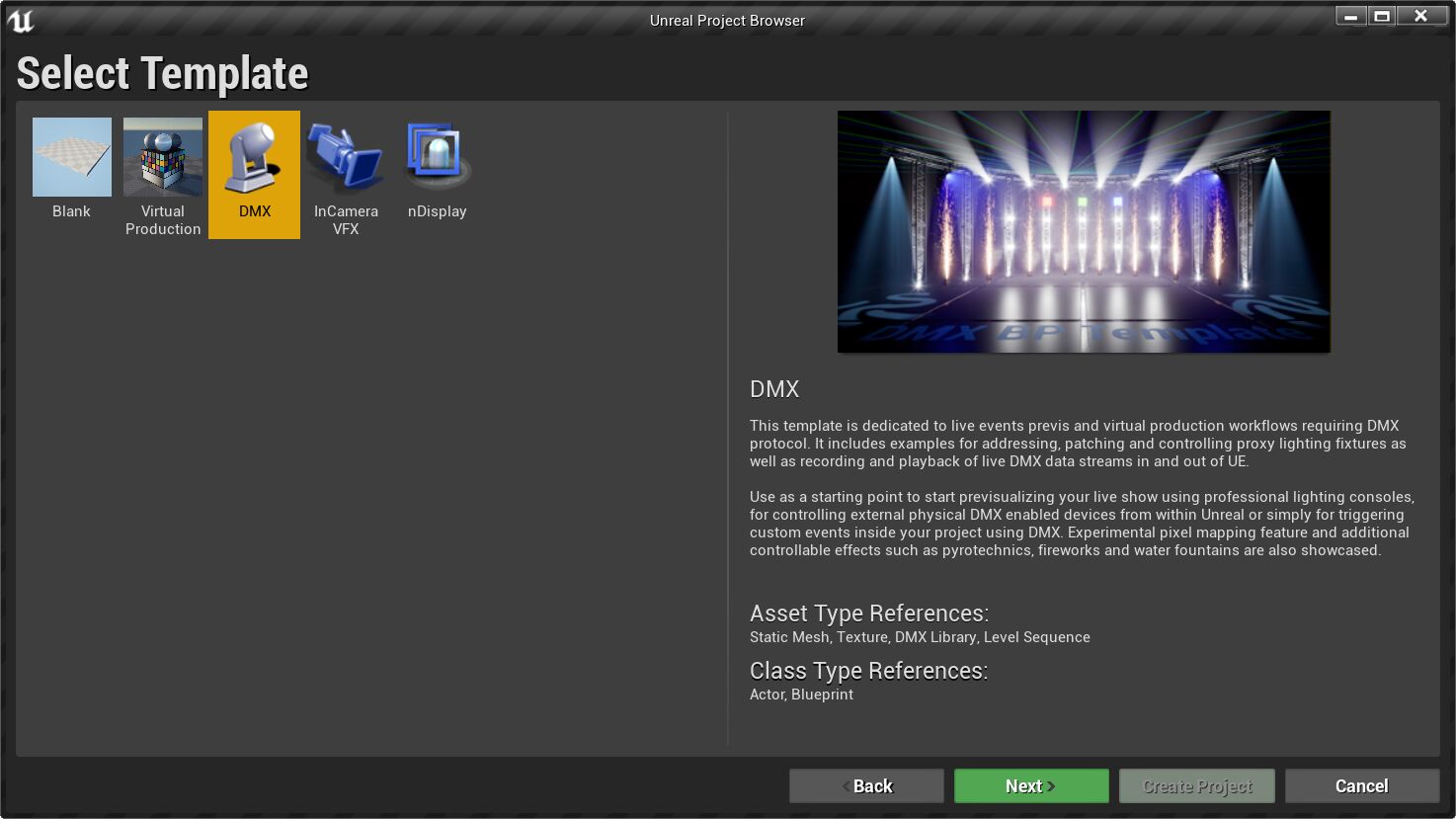Click the disabled Create Project button
The image size is (1456, 819).
(1196, 785)
